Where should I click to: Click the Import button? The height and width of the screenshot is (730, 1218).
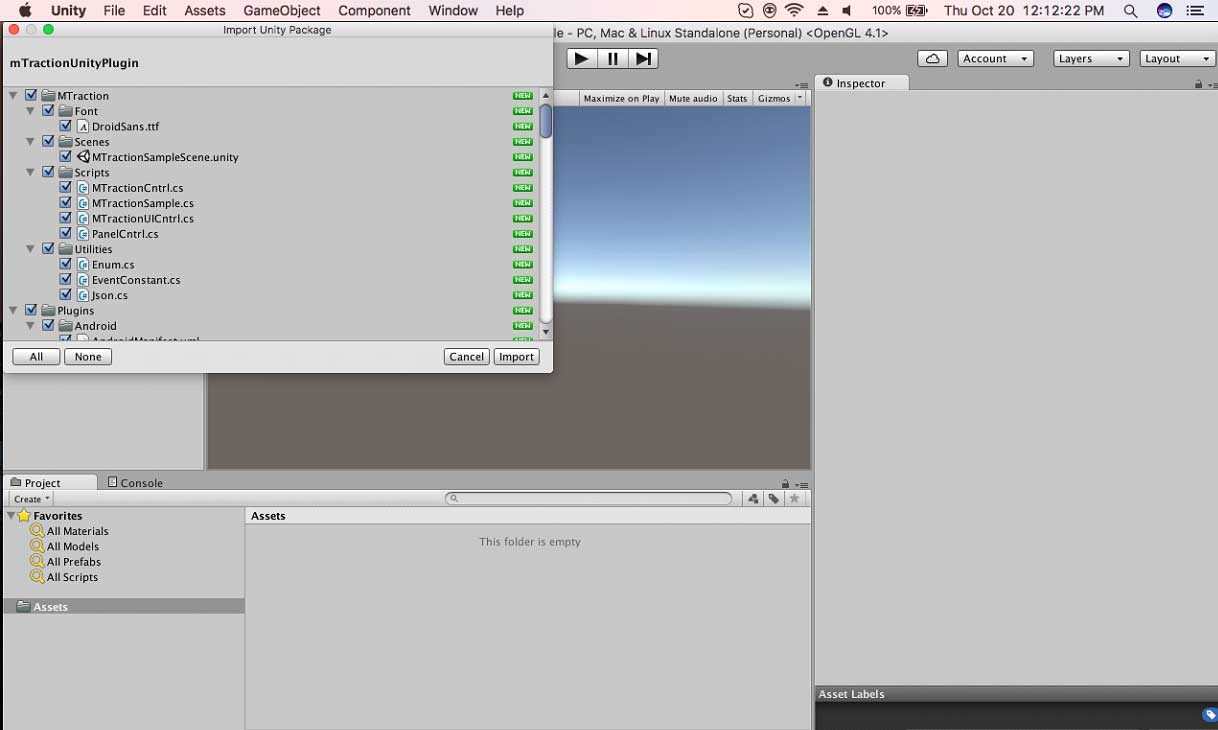click(x=517, y=357)
